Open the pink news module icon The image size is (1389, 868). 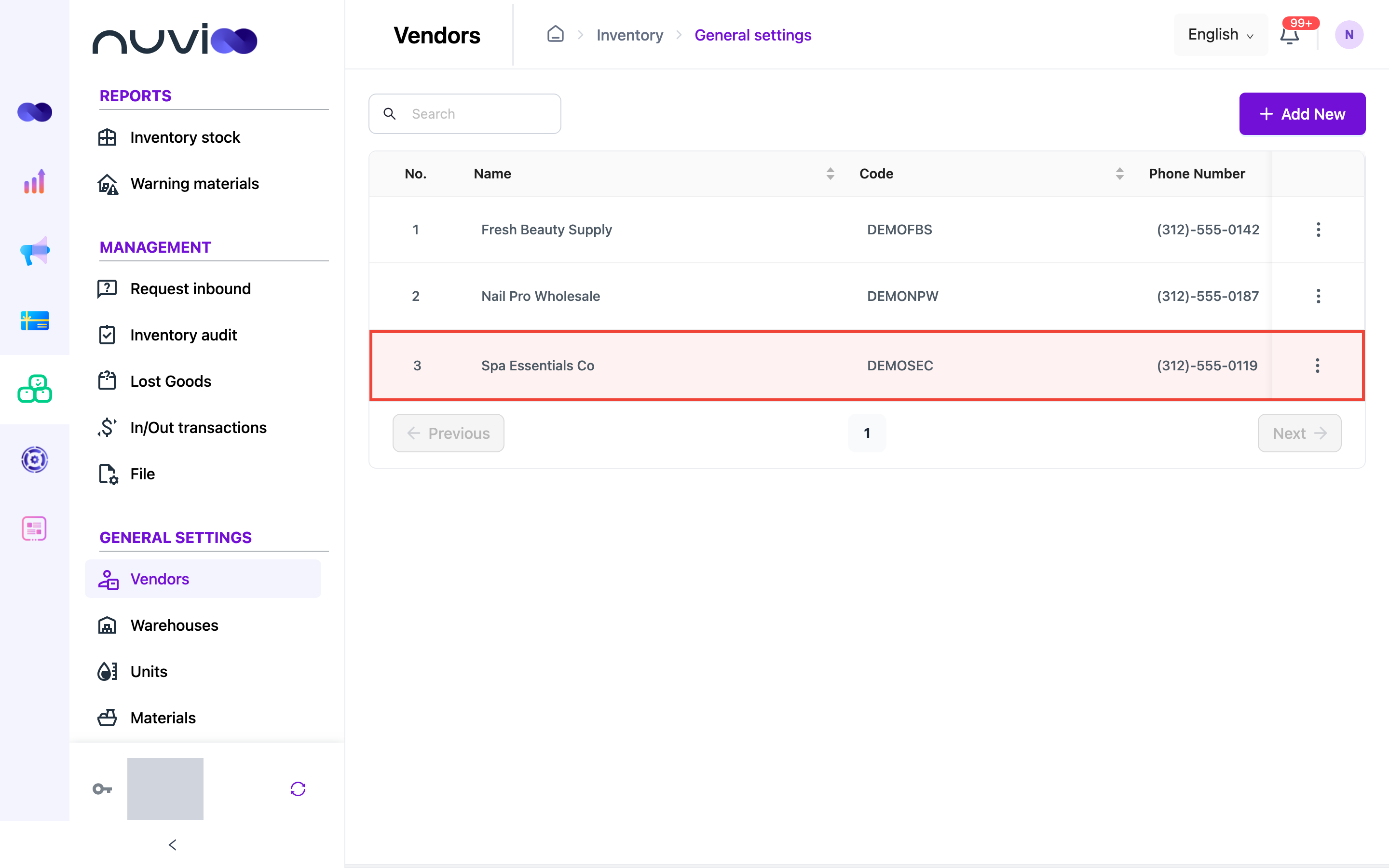pyautogui.click(x=34, y=528)
